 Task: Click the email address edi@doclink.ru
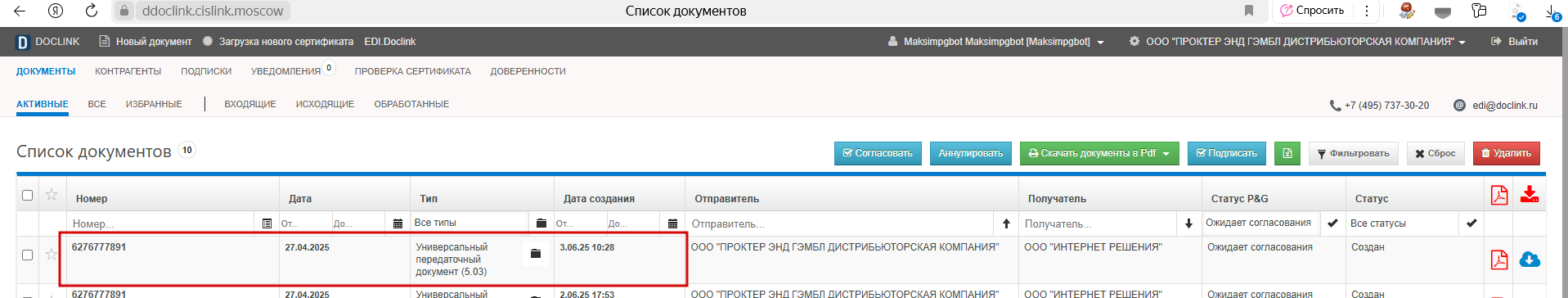1505,106
